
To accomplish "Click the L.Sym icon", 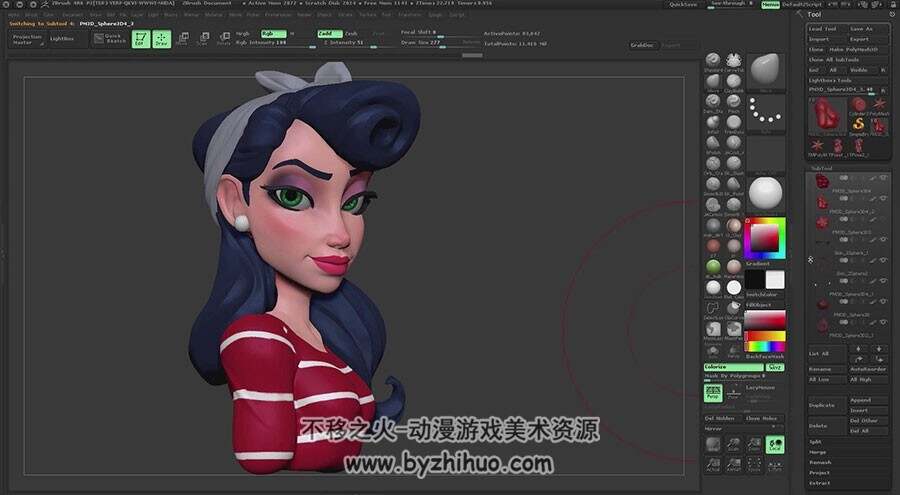I will pyautogui.click(x=775, y=465).
